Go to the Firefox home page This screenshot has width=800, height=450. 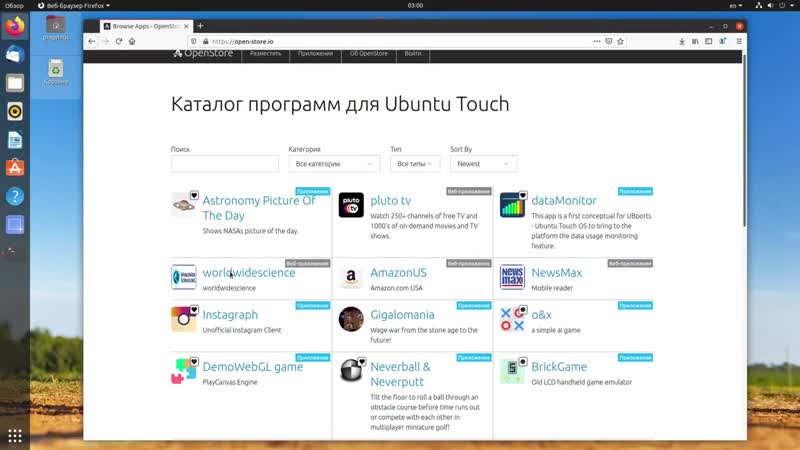point(132,41)
